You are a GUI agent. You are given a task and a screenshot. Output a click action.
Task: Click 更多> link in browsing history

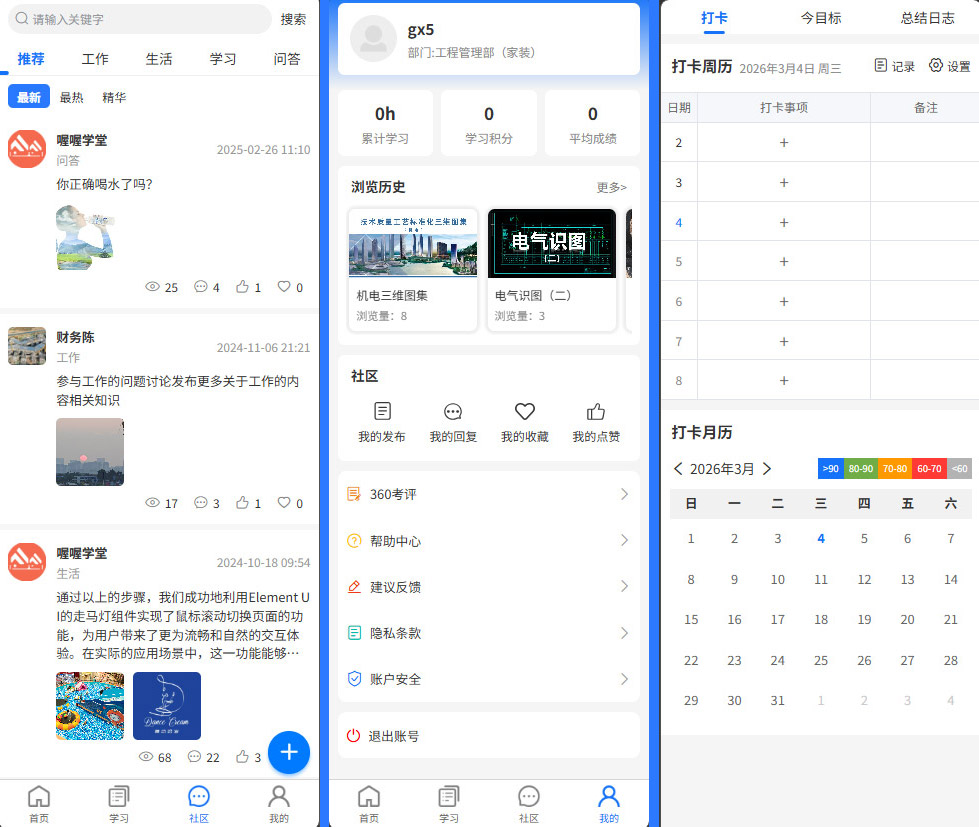[611, 187]
